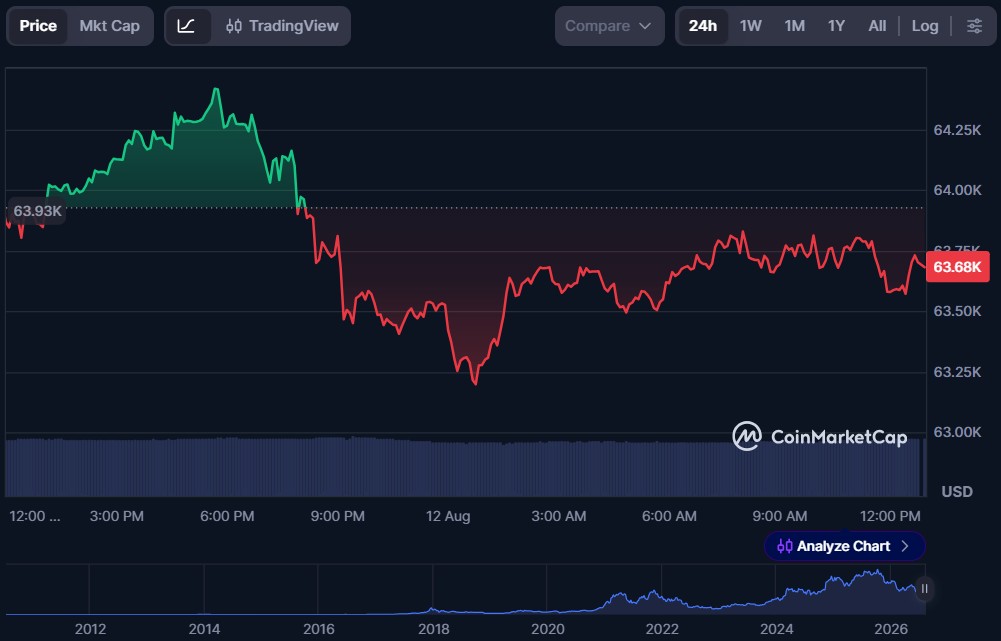1001x641 pixels.
Task: Click the 6:00 AM time label
Action: [x=669, y=517]
